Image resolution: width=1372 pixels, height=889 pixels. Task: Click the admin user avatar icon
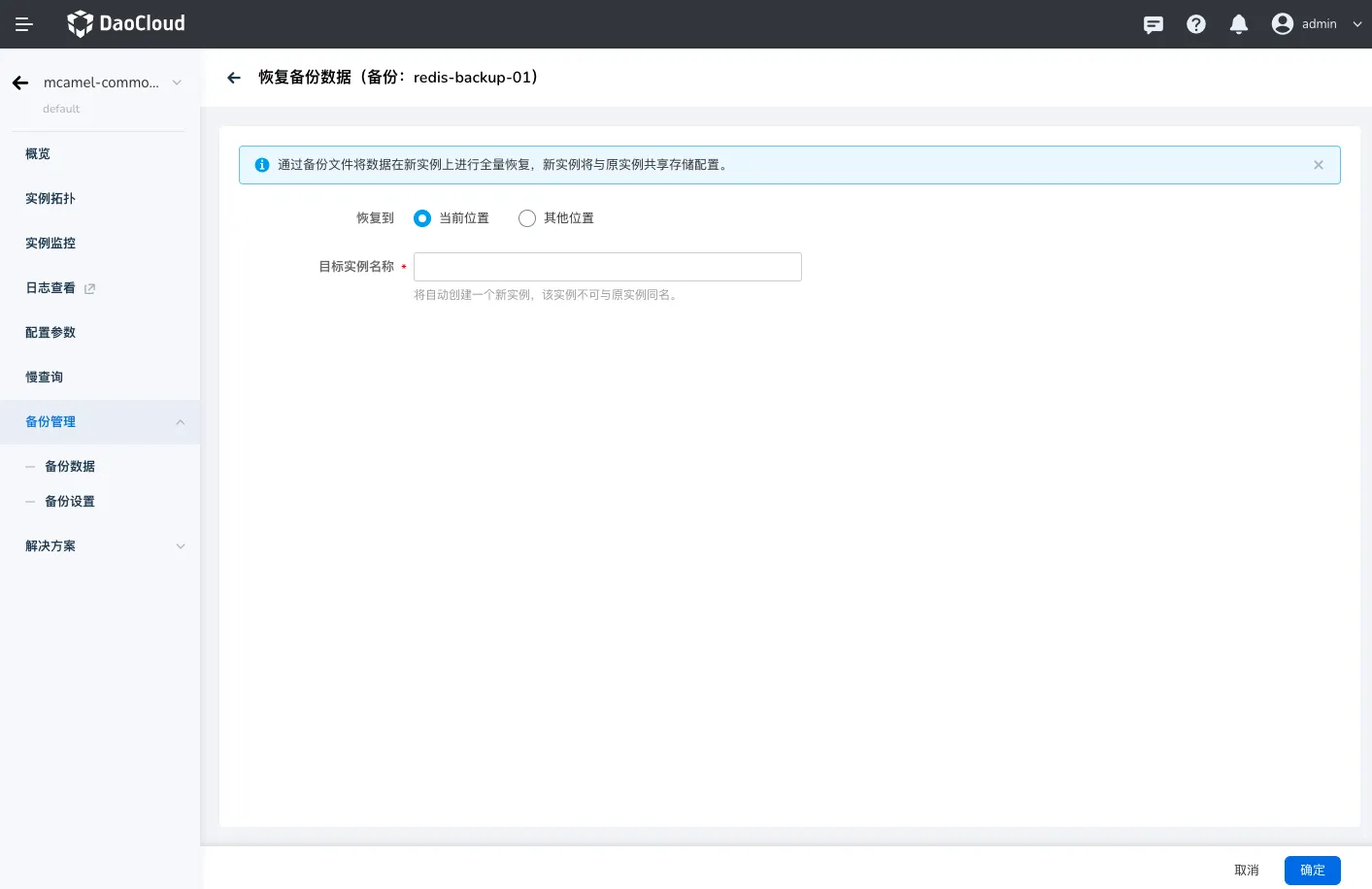(x=1283, y=24)
